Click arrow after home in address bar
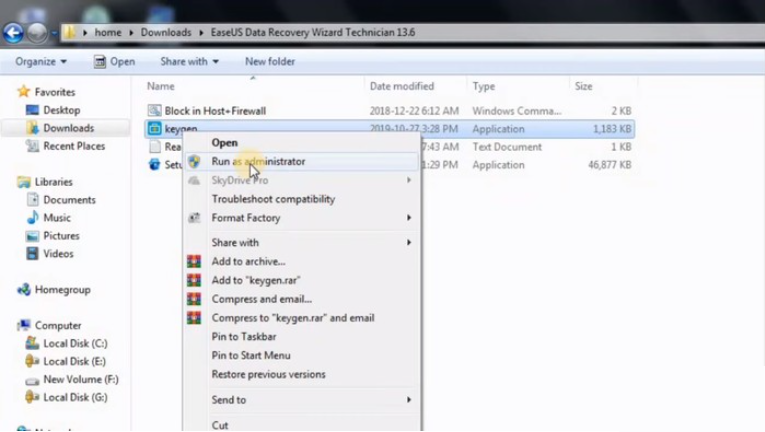Image resolution: width=765 pixels, height=432 pixels. tap(131, 33)
